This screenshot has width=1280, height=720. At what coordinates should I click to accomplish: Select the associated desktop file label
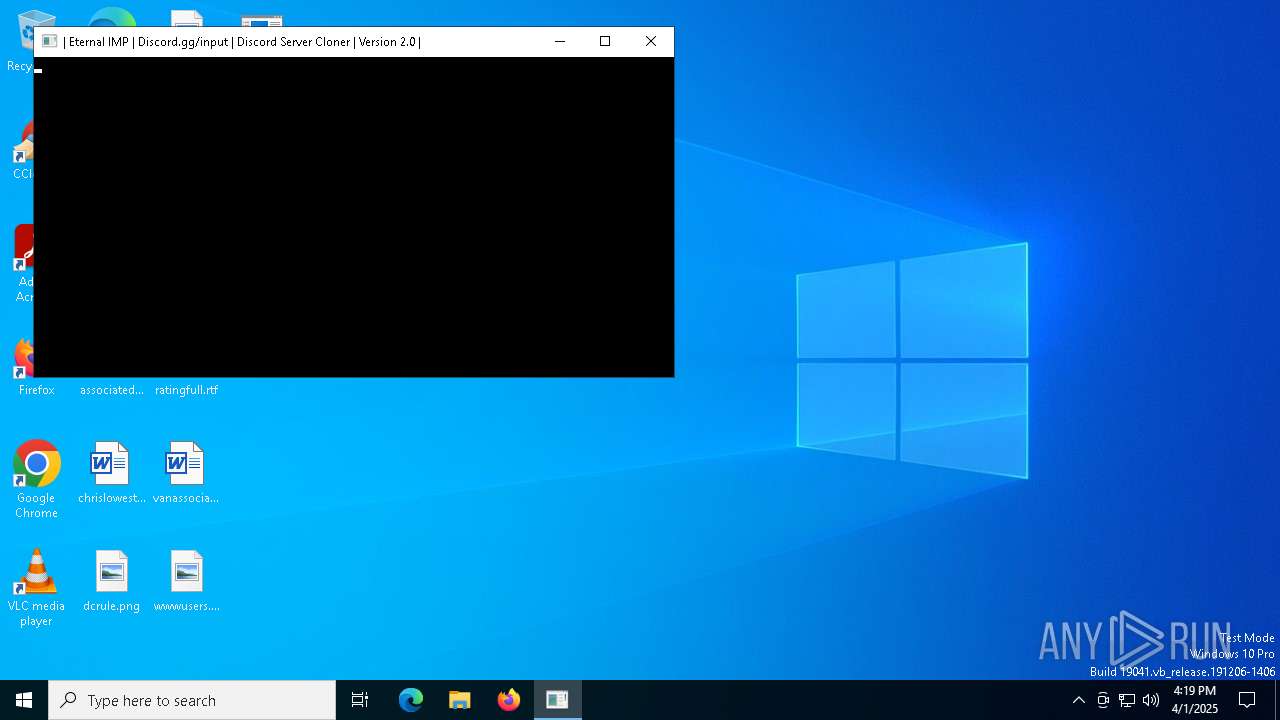point(111,390)
